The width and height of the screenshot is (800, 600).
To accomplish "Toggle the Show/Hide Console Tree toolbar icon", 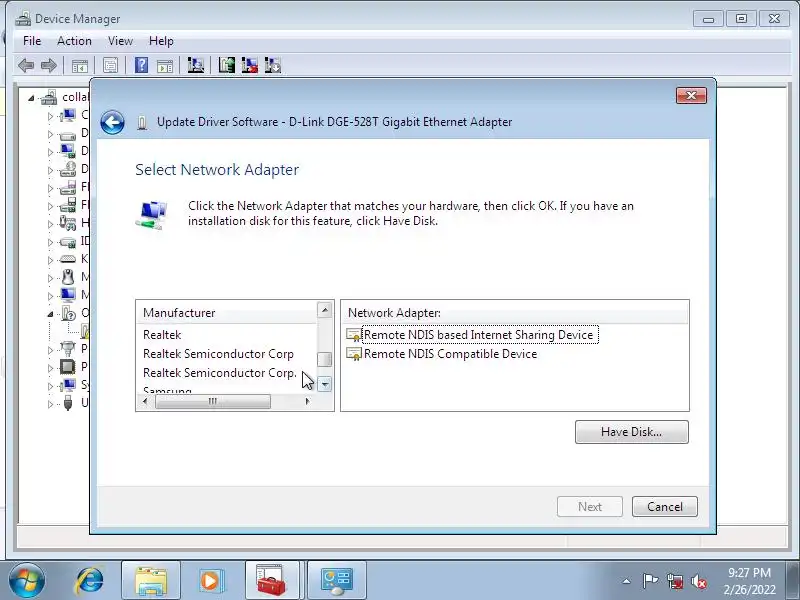I will [x=80, y=66].
